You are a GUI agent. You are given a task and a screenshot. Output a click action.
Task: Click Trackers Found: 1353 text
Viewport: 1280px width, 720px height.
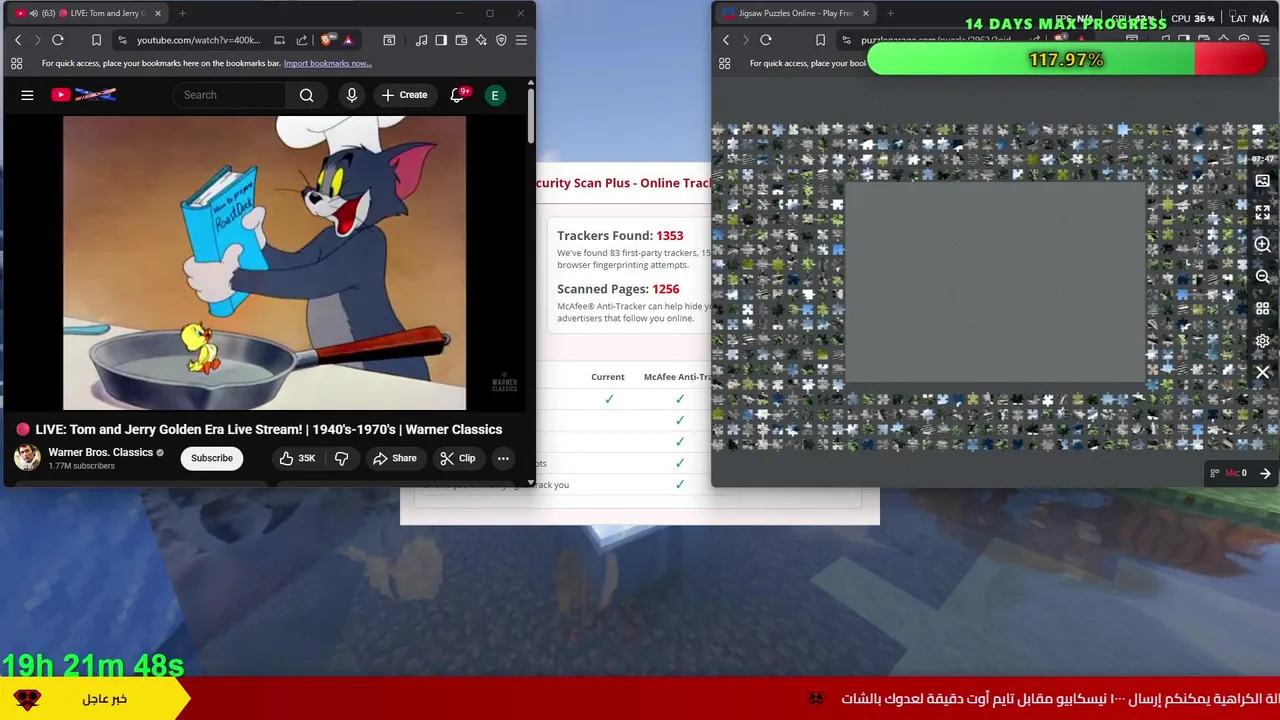620,236
